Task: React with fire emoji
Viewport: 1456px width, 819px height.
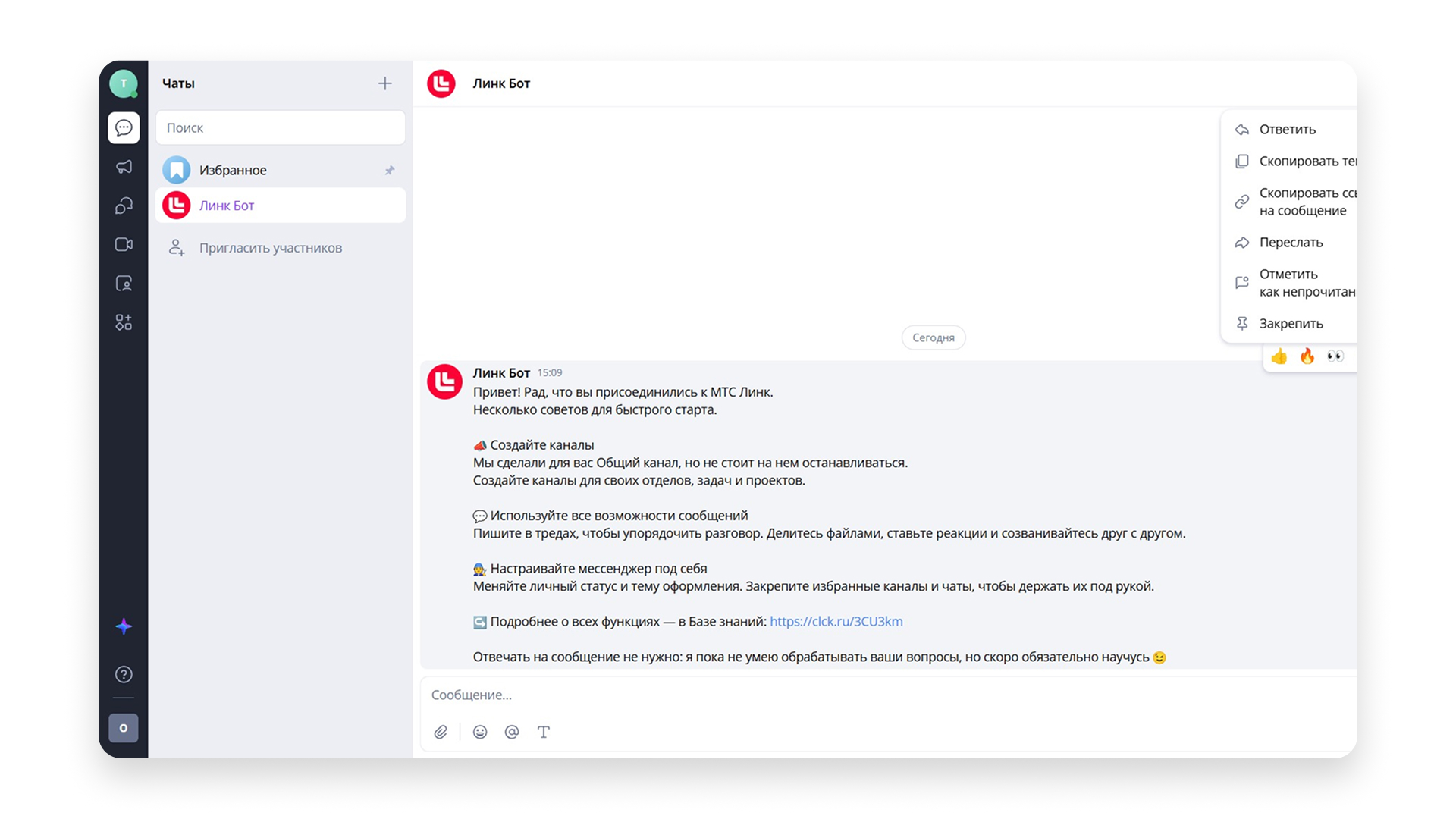Action: click(x=1307, y=356)
